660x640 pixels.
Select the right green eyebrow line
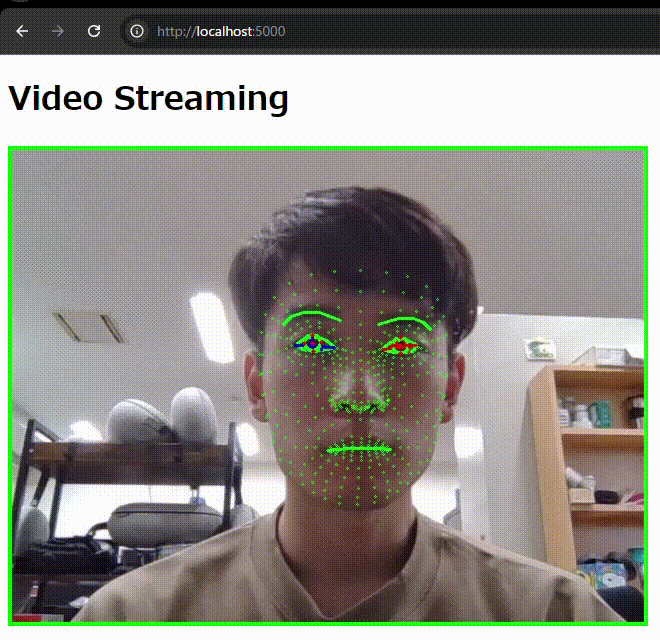[404, 321]
